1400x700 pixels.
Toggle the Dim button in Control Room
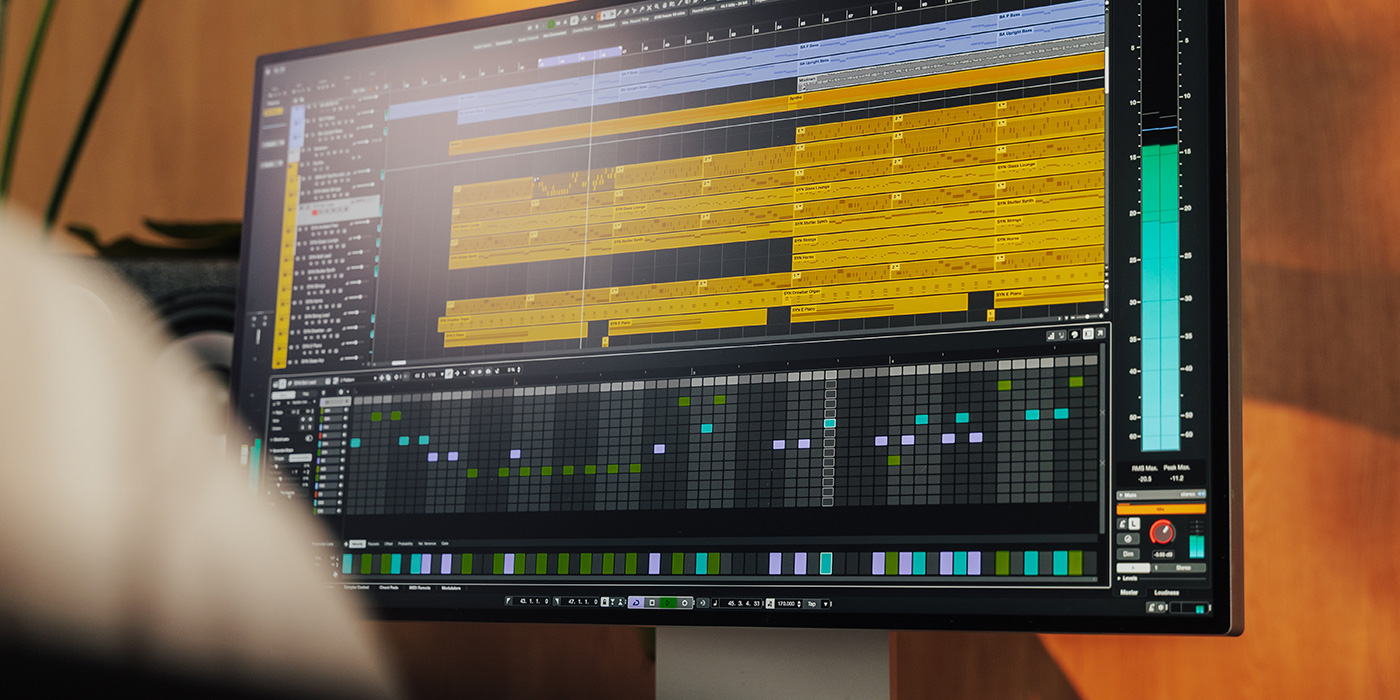(x=1128, y=553)
